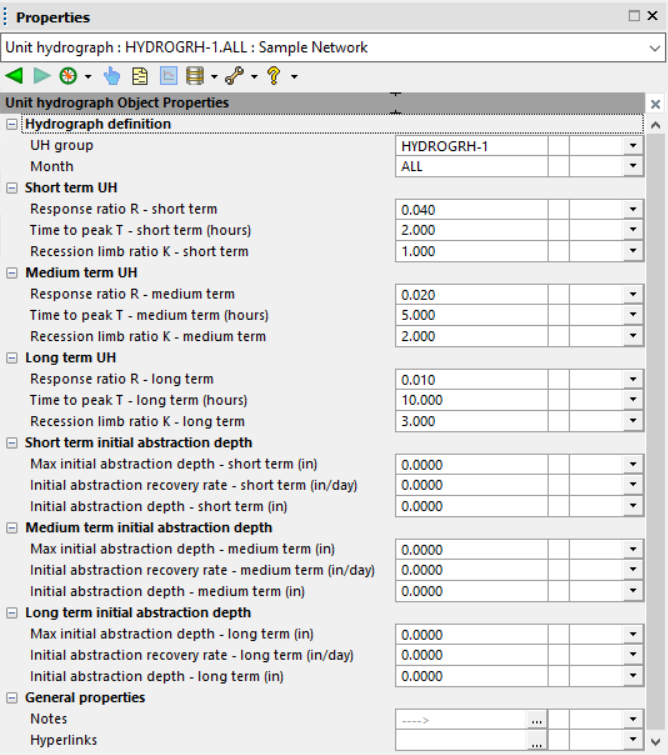668x755 pixels.
Task: Edit Response ratio R long term value 0.010
Action: tap(472, 379)
